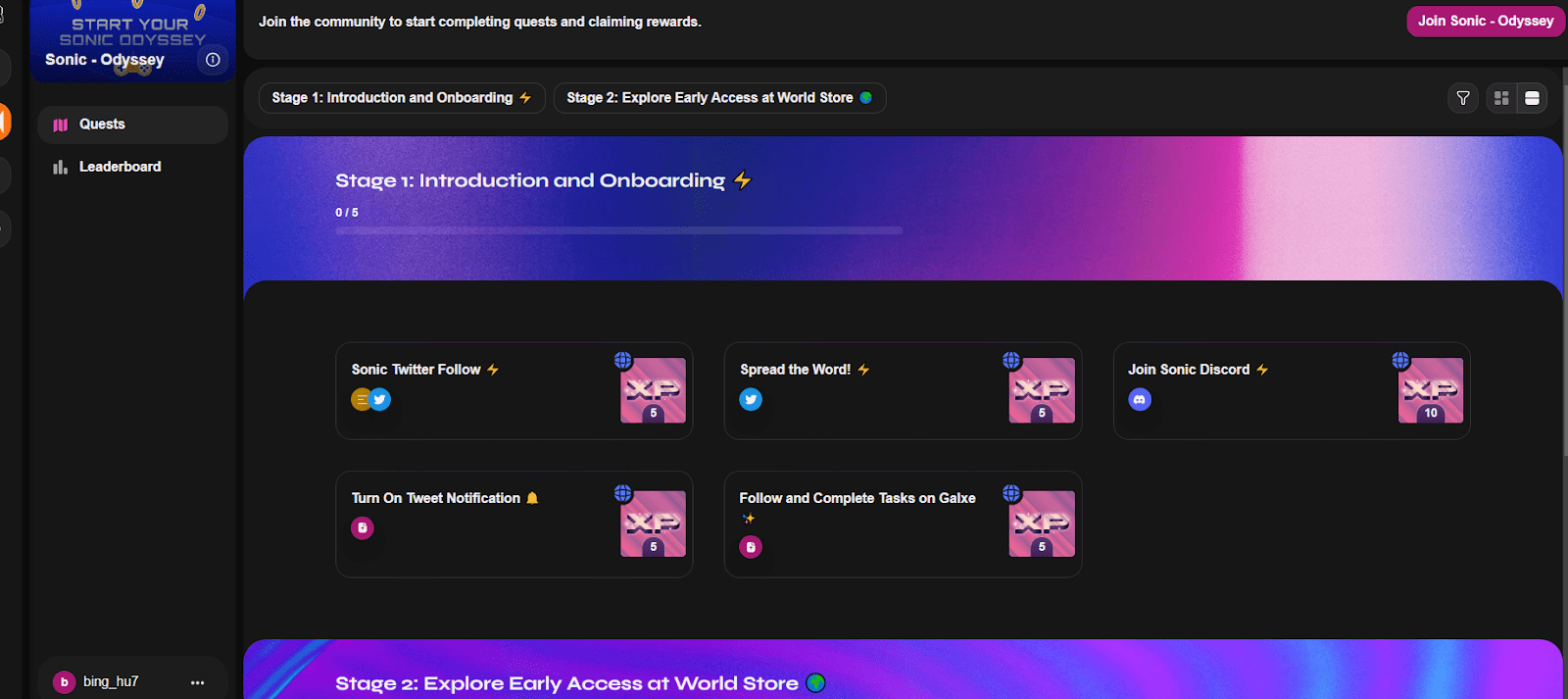Click XP 5 reward on Spread the Word

pos(1042,390)
